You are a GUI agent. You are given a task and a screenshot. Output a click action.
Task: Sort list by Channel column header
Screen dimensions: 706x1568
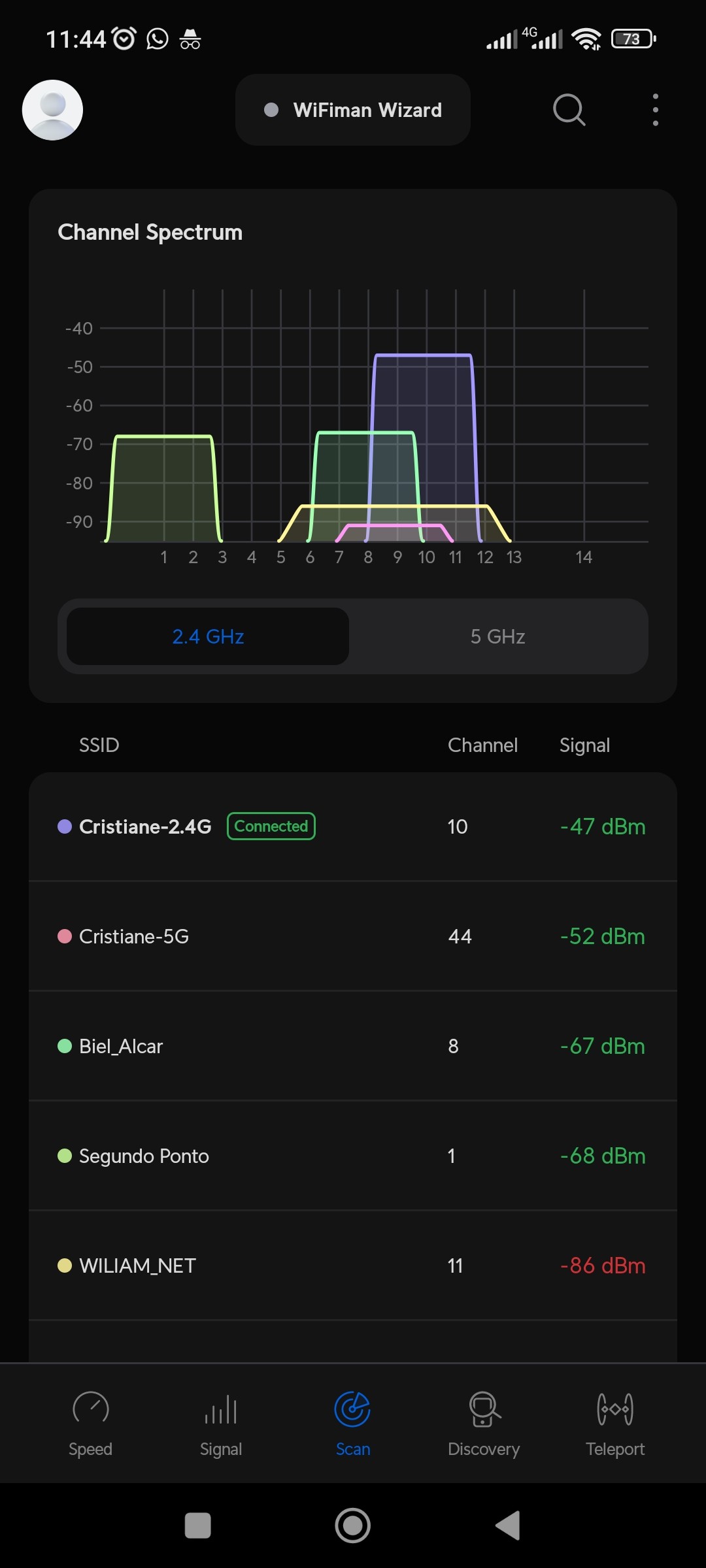[482, 745]
